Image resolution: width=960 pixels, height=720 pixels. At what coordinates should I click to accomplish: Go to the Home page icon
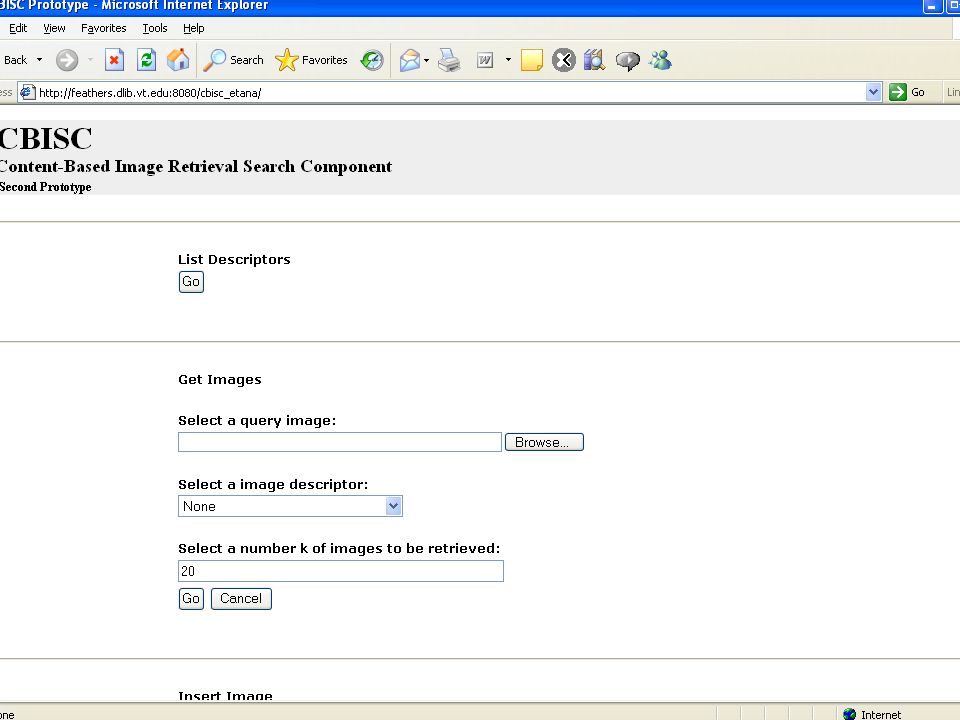pos(178,60)
